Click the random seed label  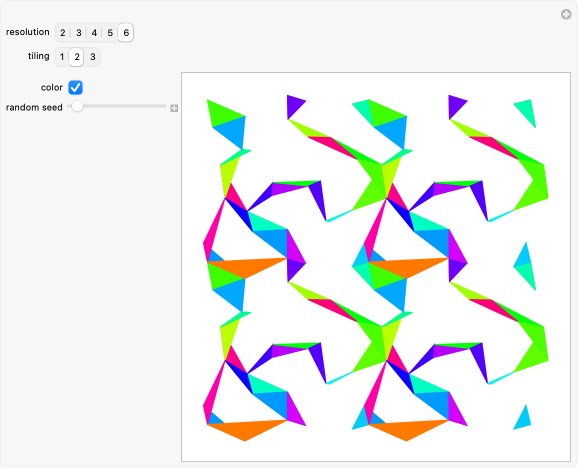(34, 107)
